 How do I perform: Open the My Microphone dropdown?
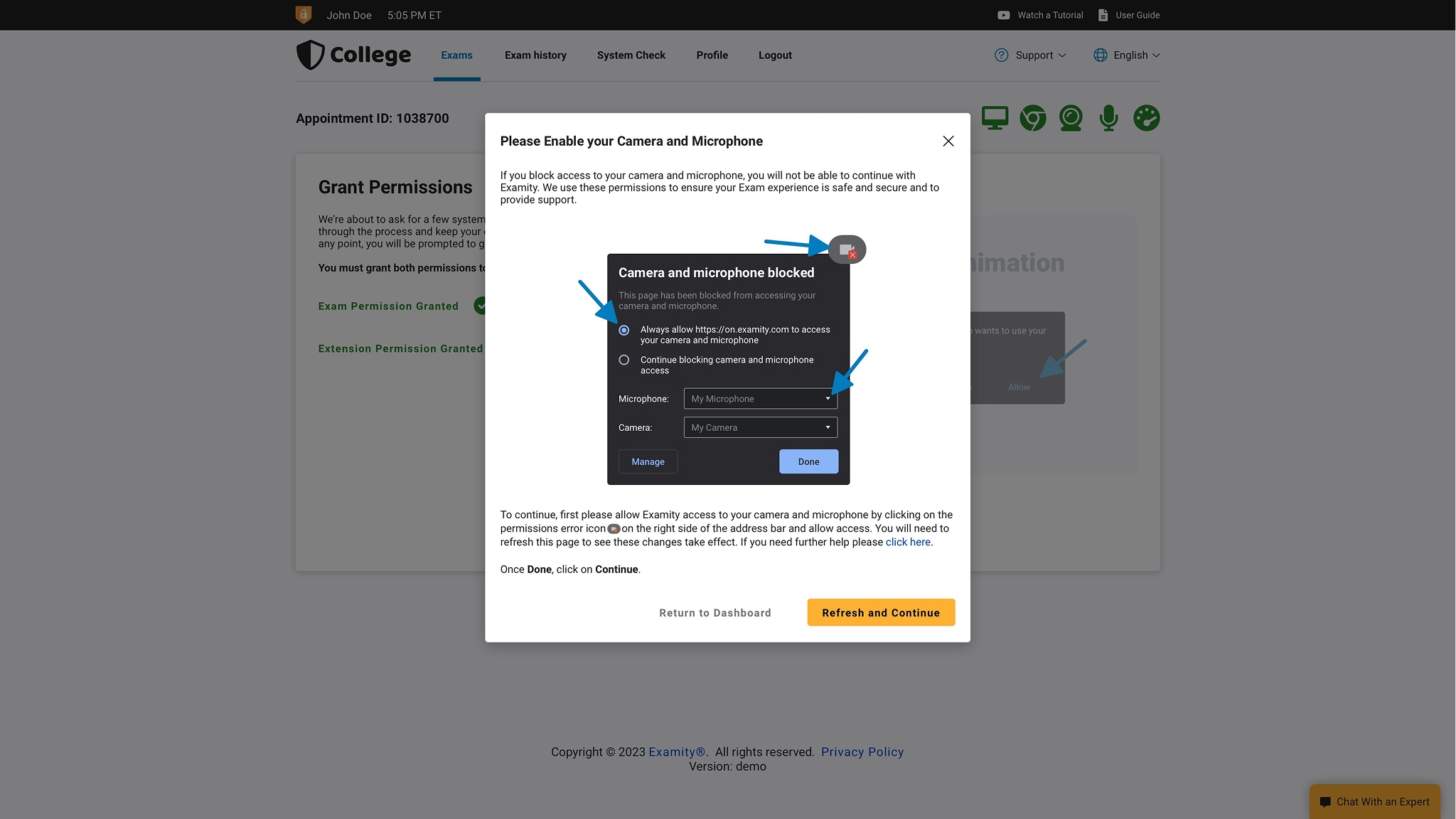pyautogui.click(x=760, y=399)
